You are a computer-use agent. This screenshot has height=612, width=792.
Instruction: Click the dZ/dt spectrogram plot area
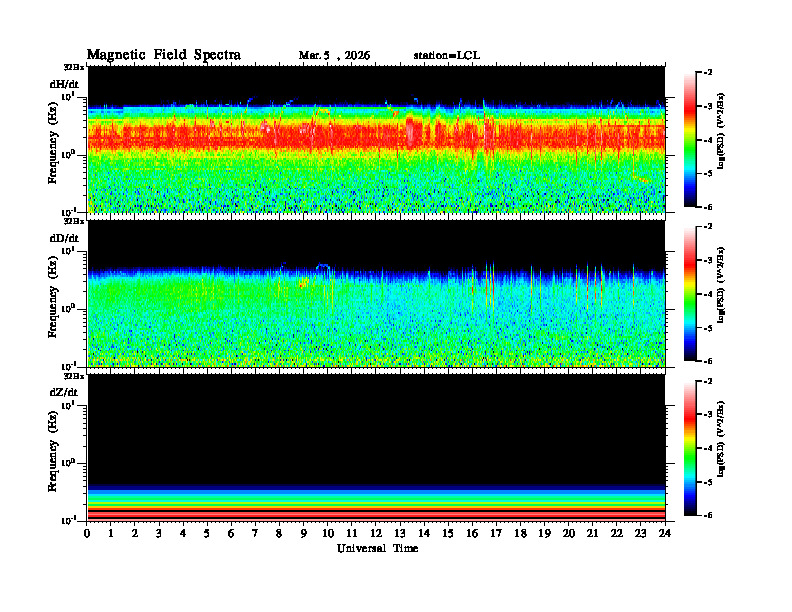[x=377, y=447]
